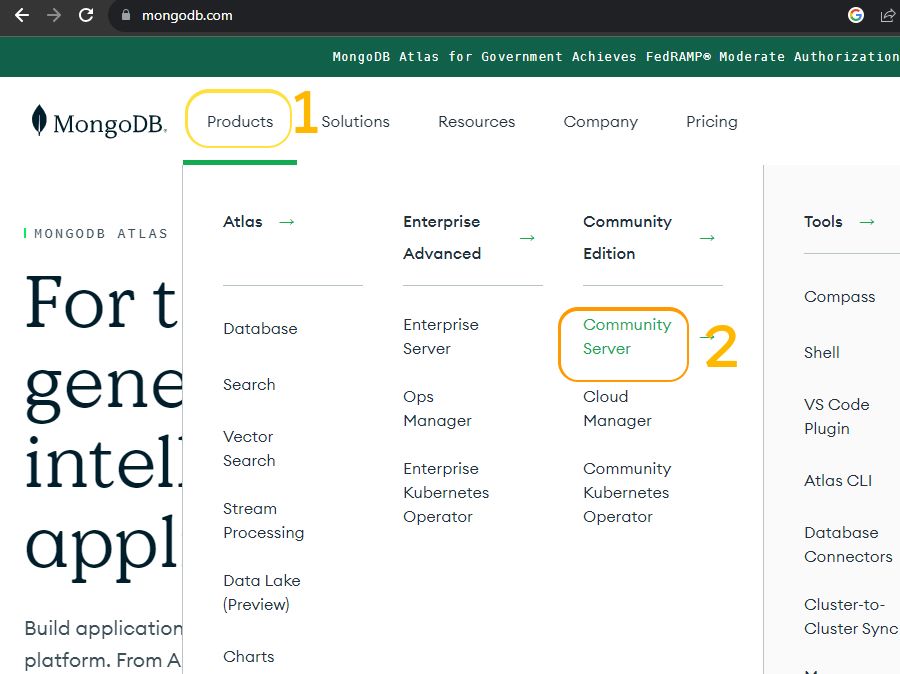The width and height of the screenshot is (900, 674).
Task: Select Cluster-to-Cluster Sync
Action: pyautogui.click(x=851, y=617)
